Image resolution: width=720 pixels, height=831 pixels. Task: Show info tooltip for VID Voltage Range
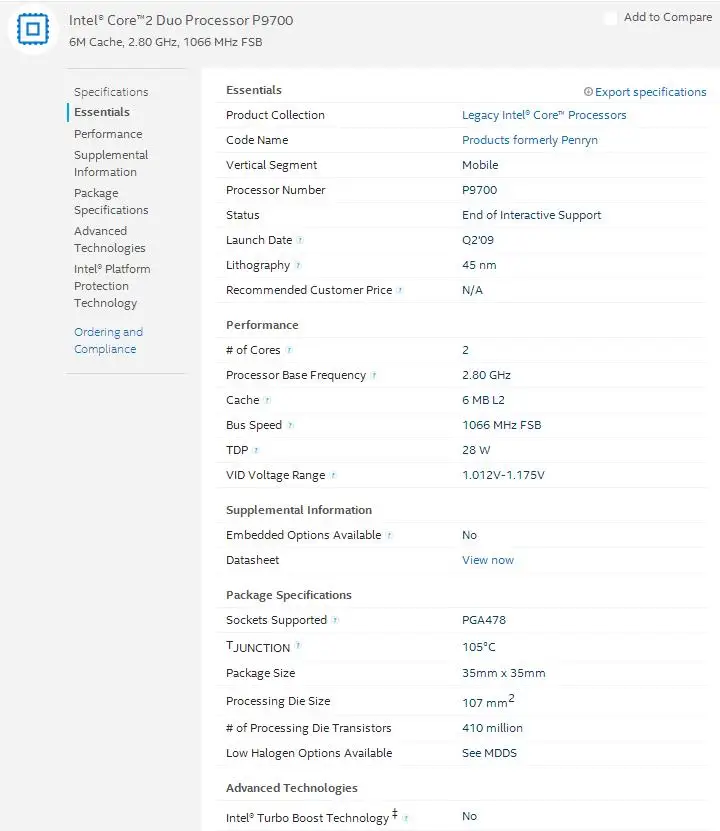pos(333,475)
